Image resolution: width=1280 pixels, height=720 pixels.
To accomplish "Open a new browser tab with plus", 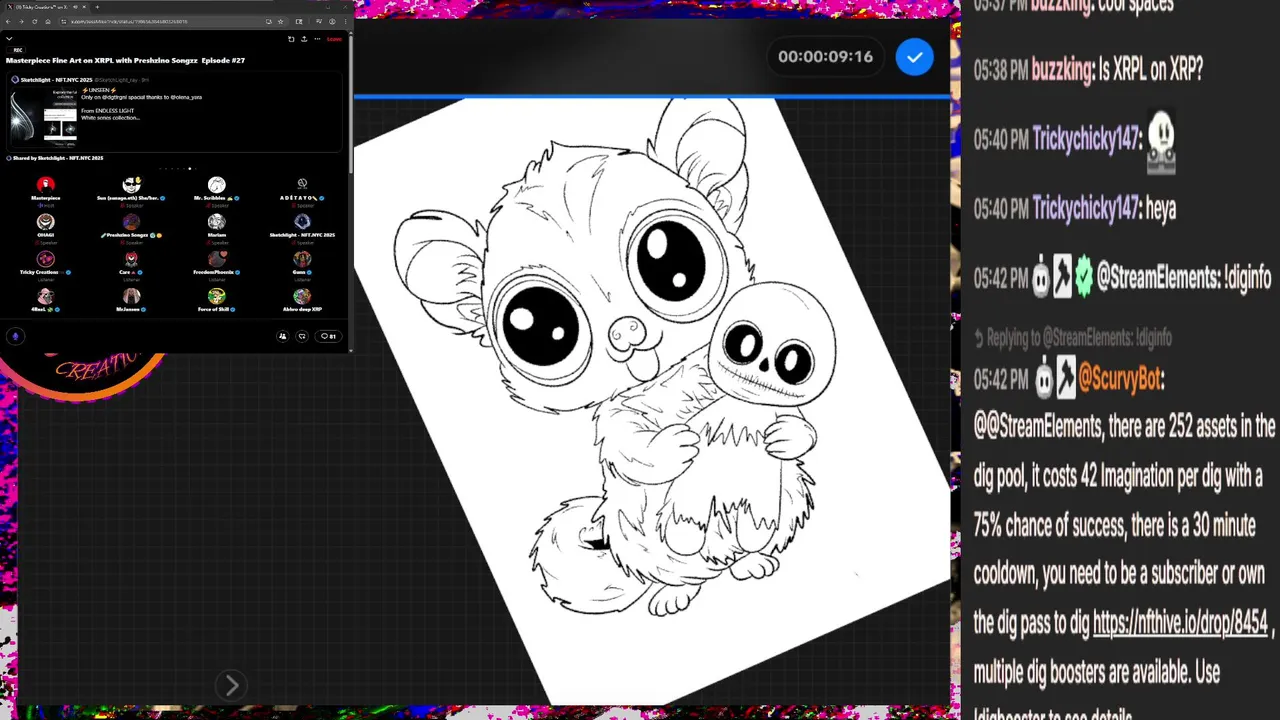I will click(x=97, y=7).
